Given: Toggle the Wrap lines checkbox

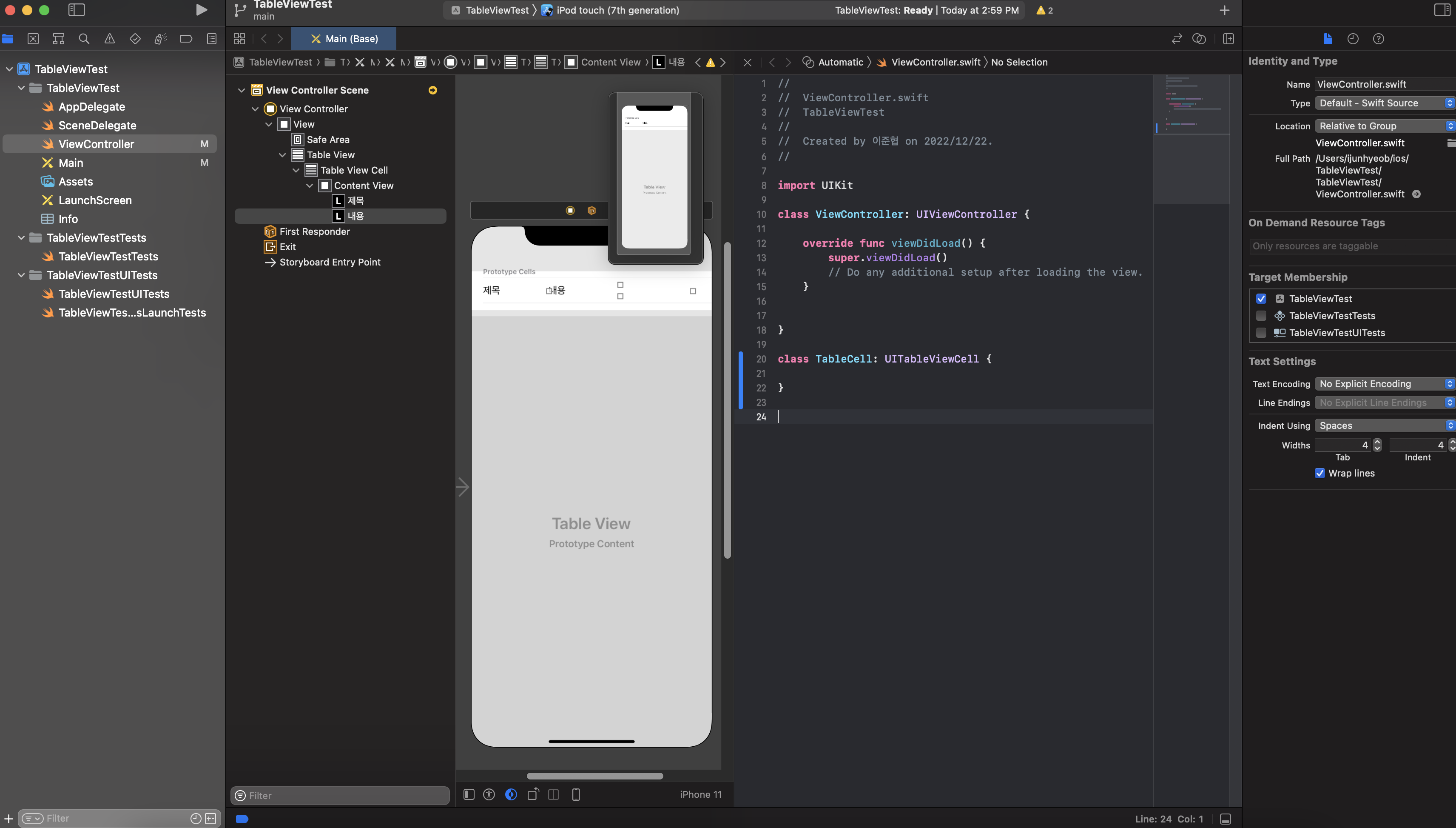Looking at the screenshot, I should (1319, 473).
